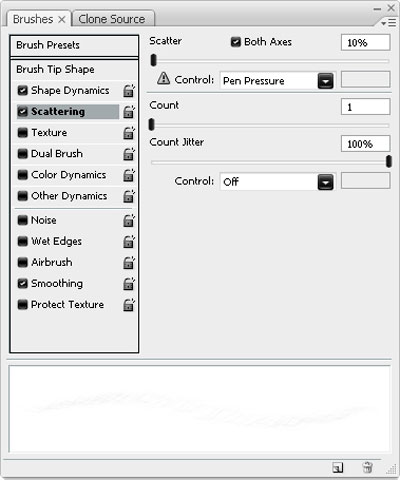Screen dimensions: 400x480
Task: Click the Count Jitter slider handle
Action: [x=388, y=162]
